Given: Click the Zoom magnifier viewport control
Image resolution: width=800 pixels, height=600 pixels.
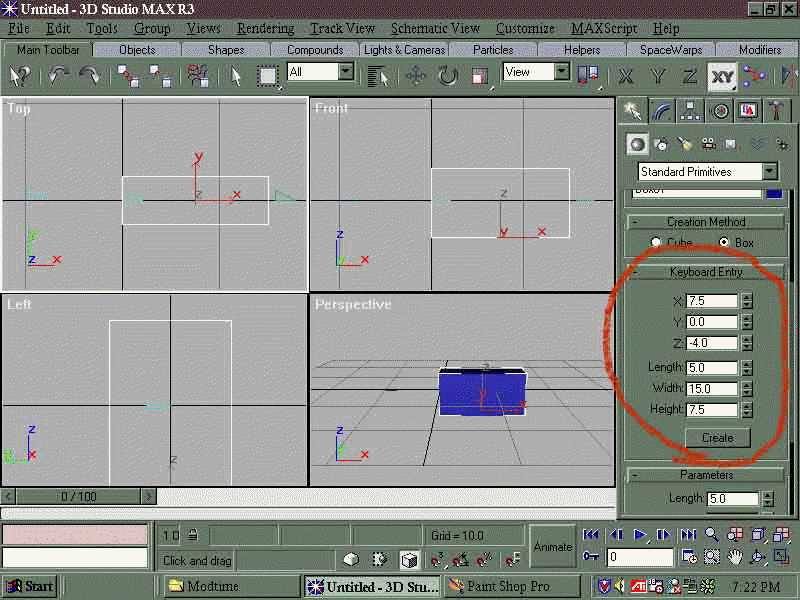Looking at the screenshot, I should 712,535.
